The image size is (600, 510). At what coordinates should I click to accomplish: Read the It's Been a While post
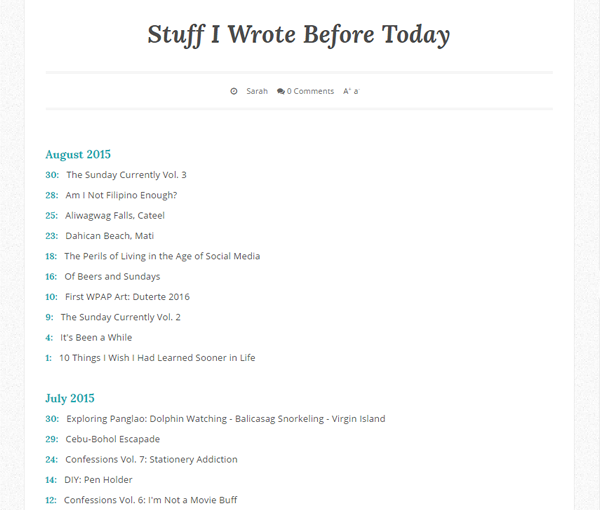pyautogui.click(x=96, y=337)
